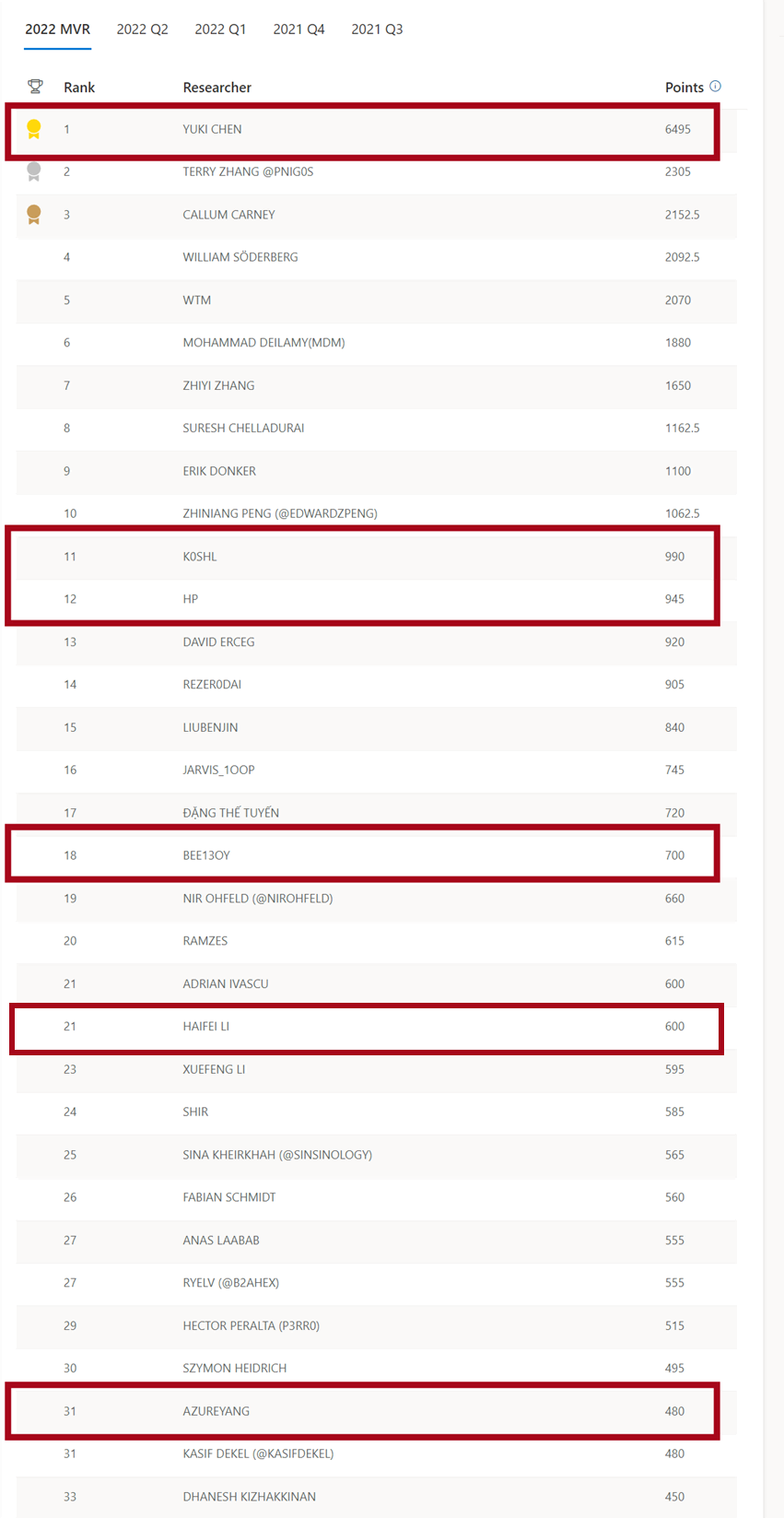
Task: Switch to the 2022 Q2 tab
Action: tap(142, 29)
